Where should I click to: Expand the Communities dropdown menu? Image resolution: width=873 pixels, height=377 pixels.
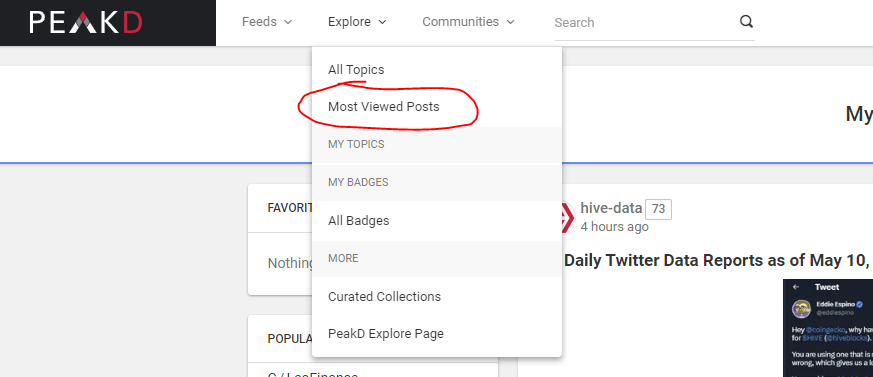468,22
